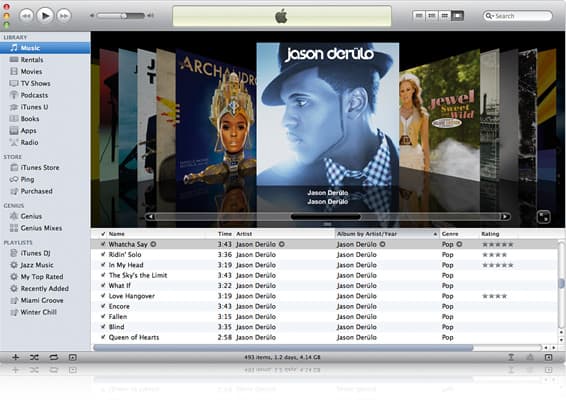The image size is (566, 405).
Task: Toggle shuffle at bottom bar
Action: pos(34,357)
